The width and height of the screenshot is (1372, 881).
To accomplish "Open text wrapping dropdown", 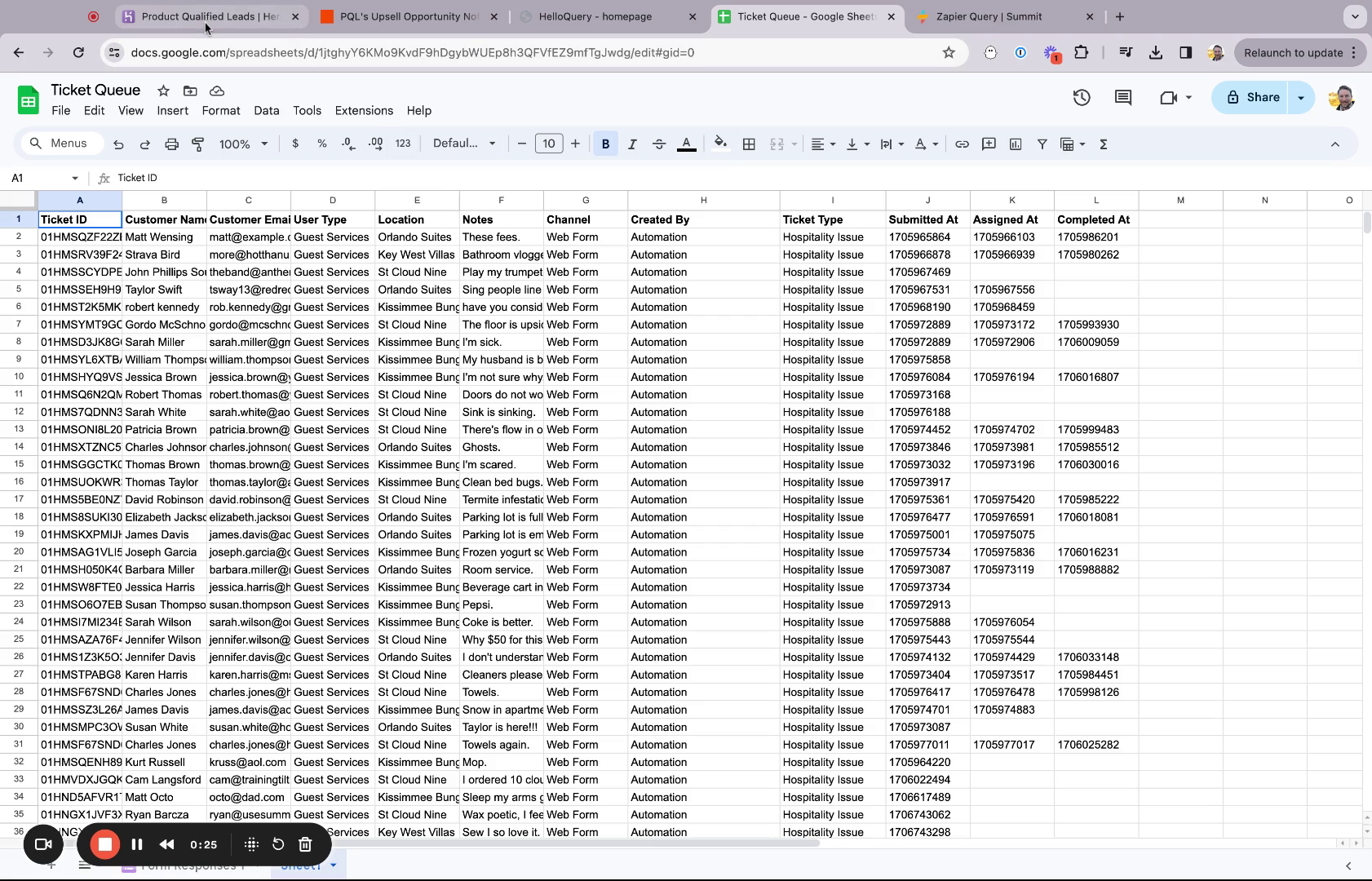I will (x=892, y=144).
